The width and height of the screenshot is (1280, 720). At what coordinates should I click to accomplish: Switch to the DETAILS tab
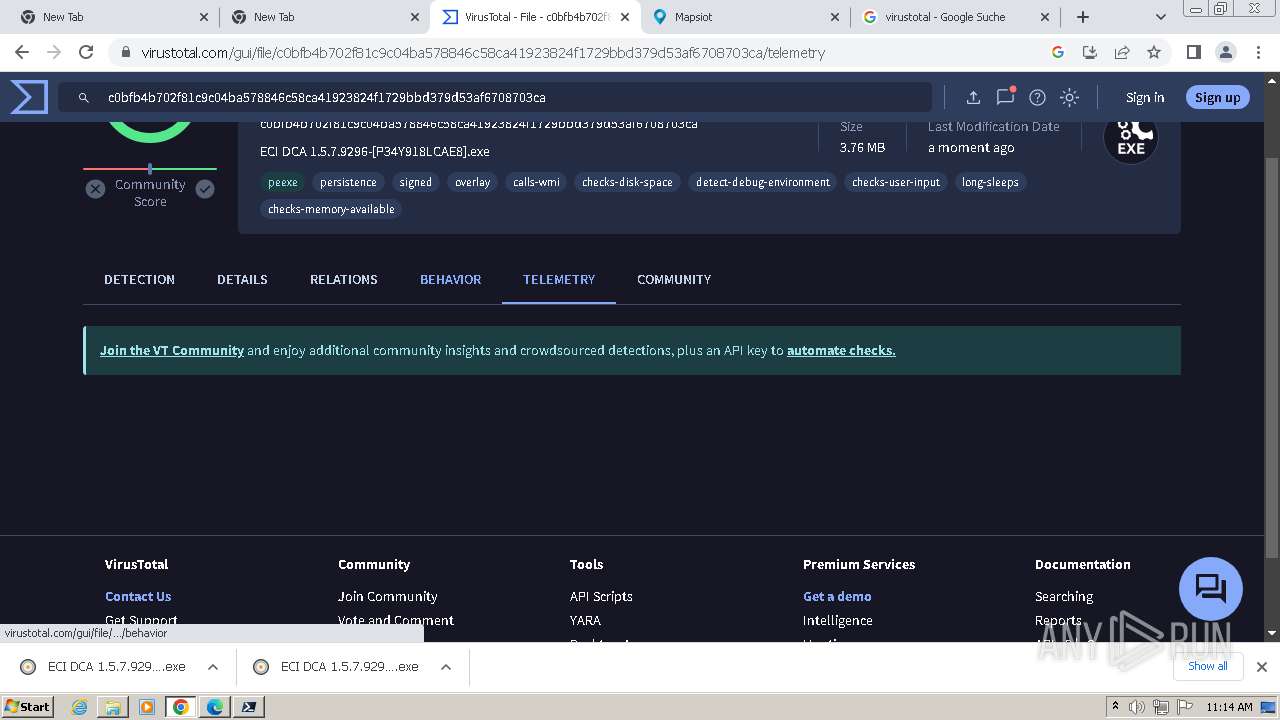[242, 279]
